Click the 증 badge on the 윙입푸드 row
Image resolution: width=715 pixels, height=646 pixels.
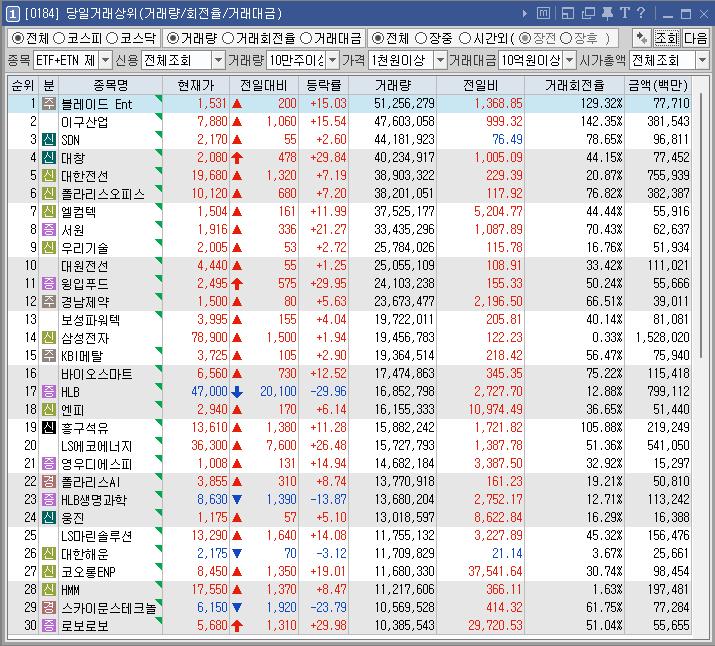coord(49,284)
